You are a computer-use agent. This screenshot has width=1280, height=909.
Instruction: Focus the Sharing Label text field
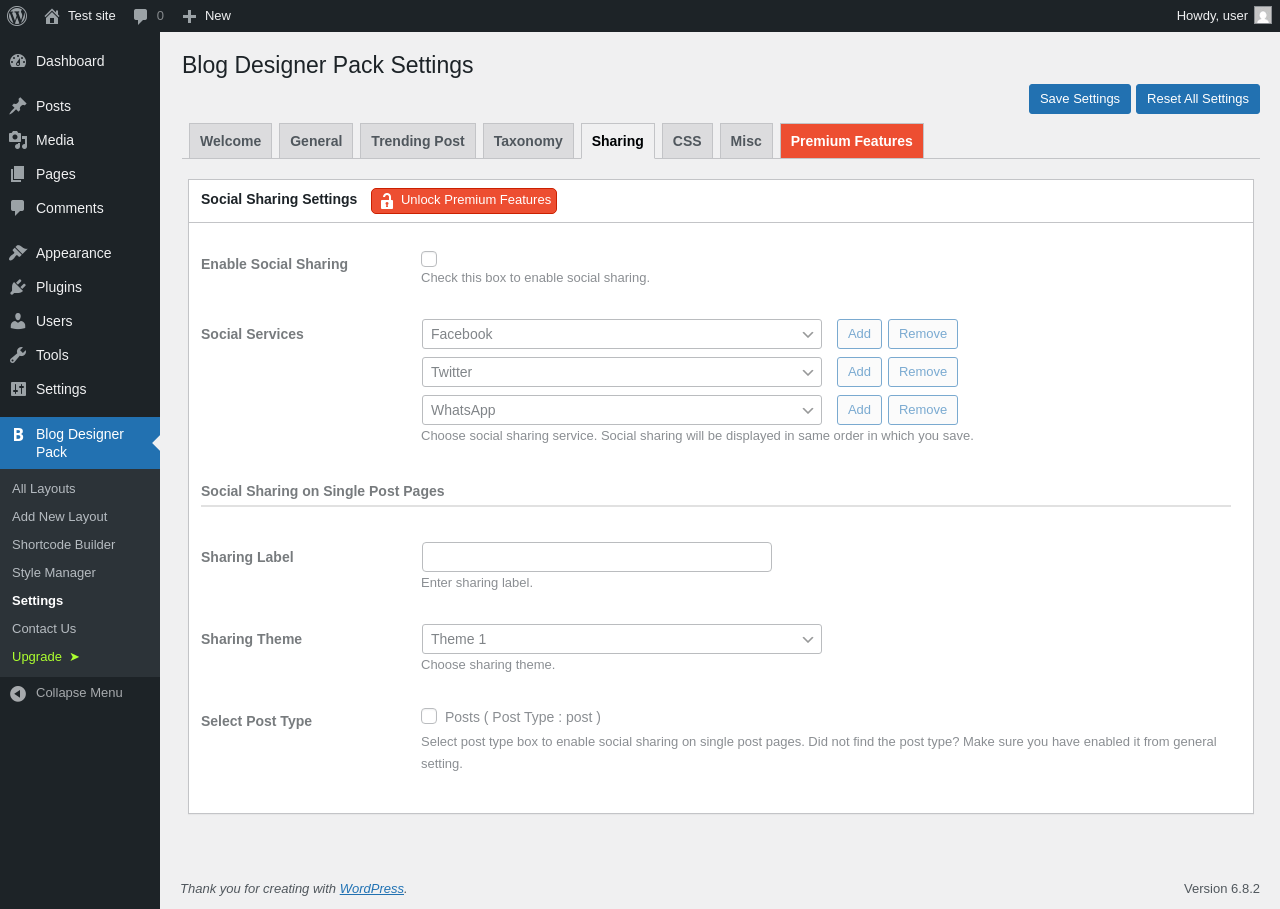click(597, 557)
